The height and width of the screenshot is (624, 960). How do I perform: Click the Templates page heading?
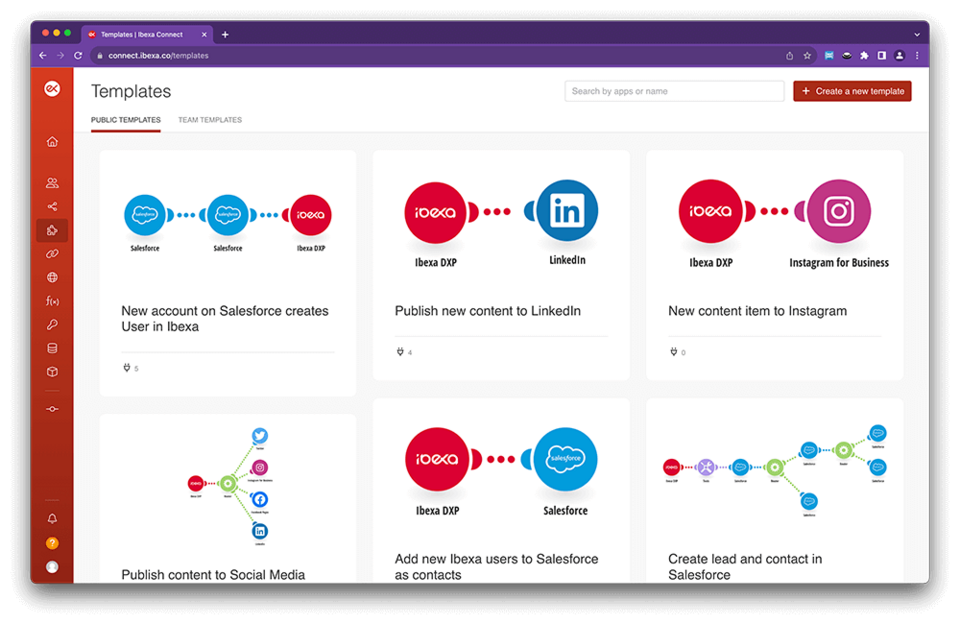click(131, 91)
